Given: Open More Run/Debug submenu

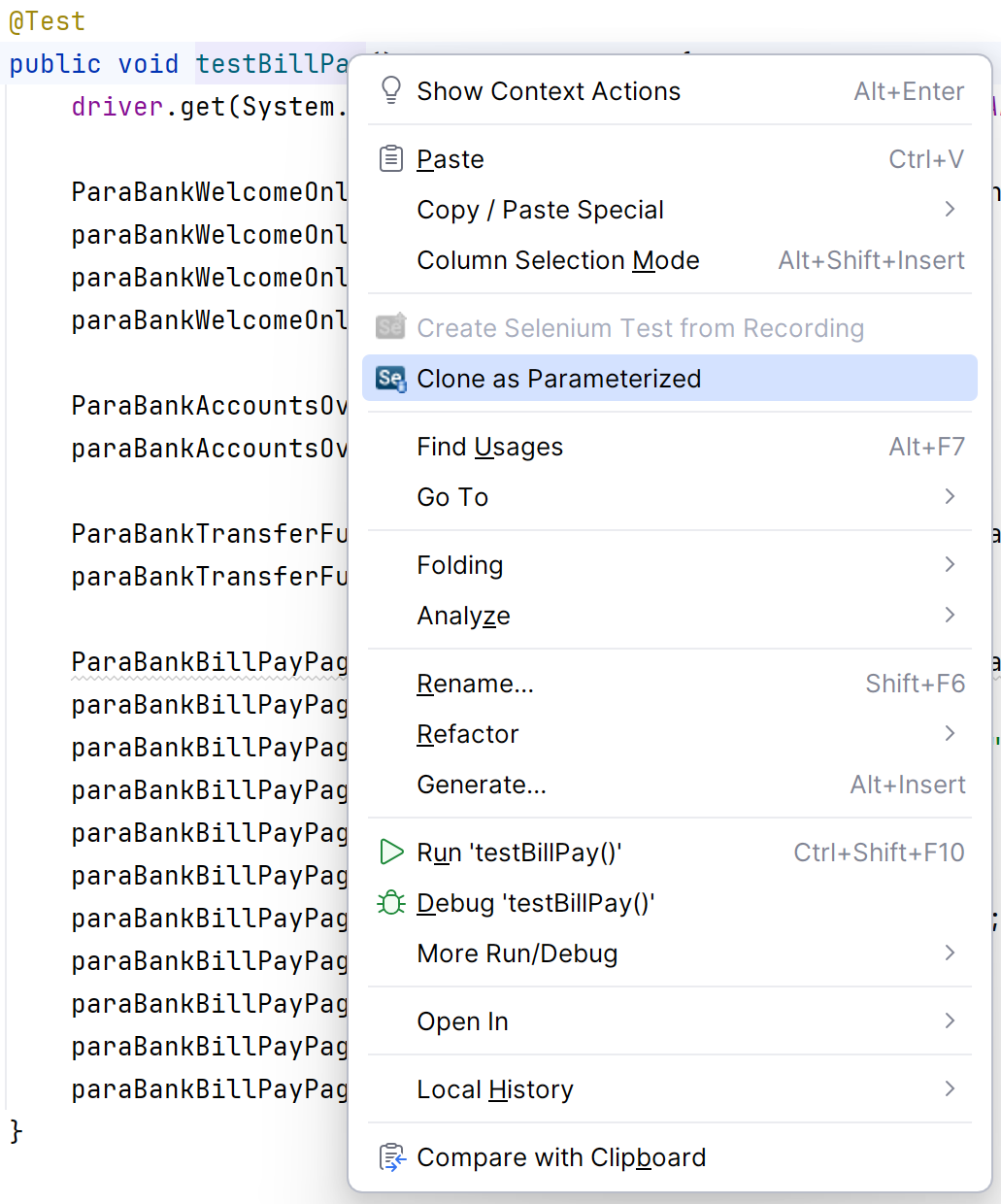Looking at the screenshot, I should tap(670, 953).
